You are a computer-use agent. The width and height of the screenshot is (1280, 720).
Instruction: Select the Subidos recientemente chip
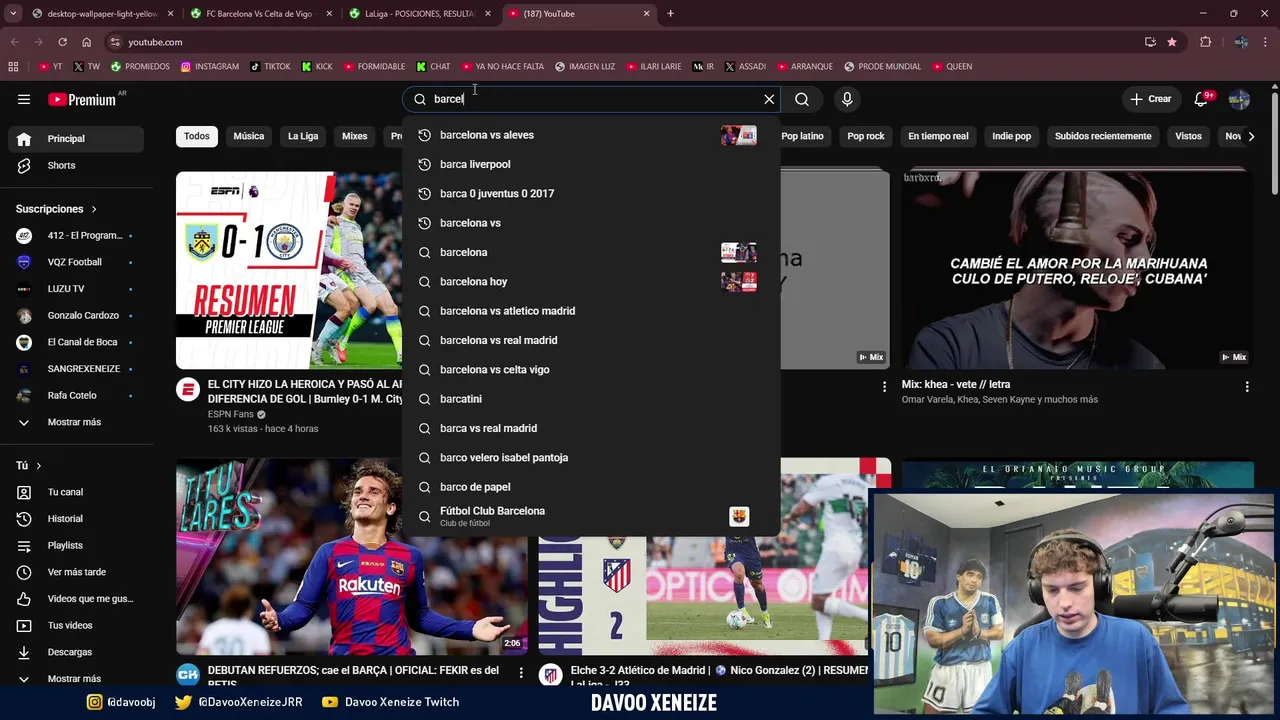[1103, 136]
